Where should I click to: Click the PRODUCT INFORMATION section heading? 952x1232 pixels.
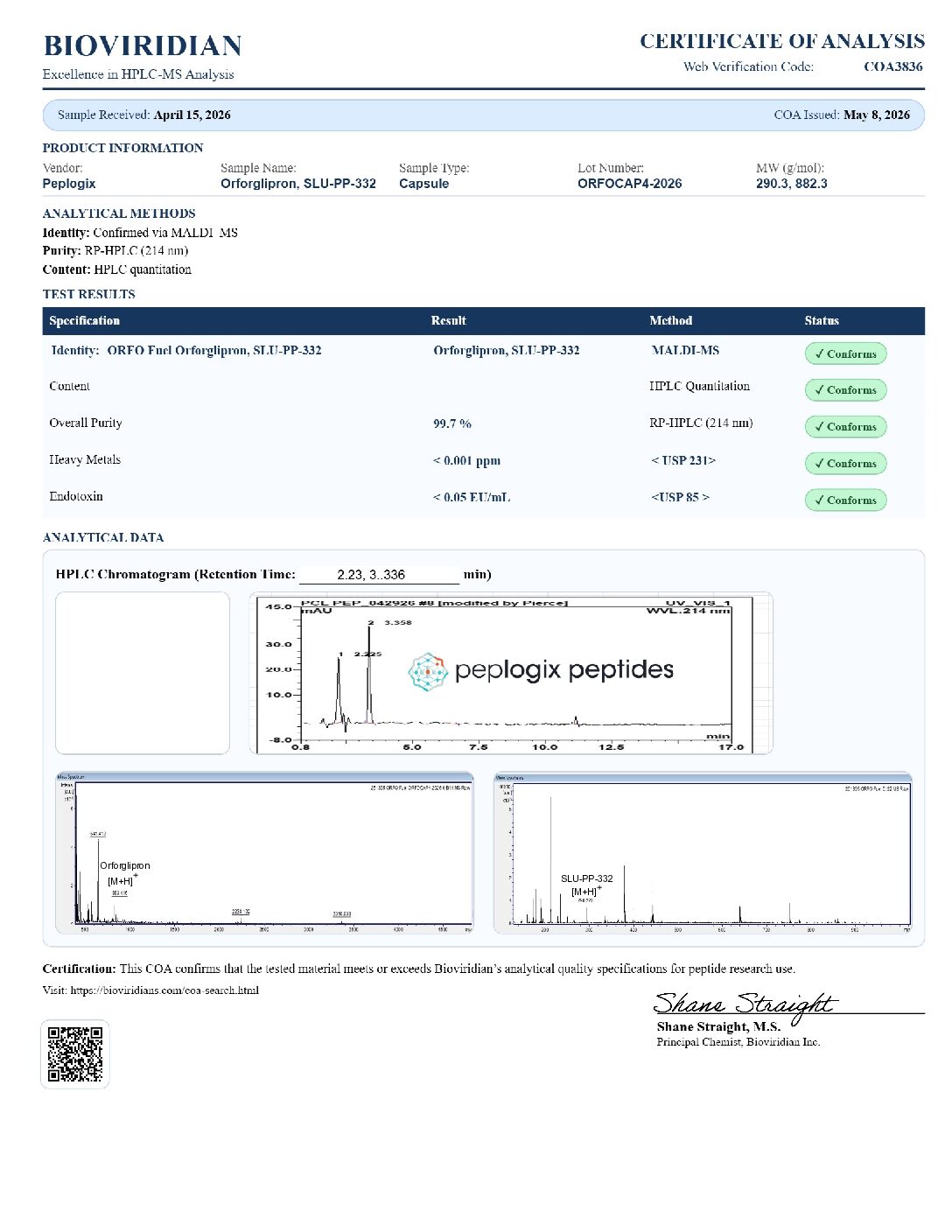[122, 148]
